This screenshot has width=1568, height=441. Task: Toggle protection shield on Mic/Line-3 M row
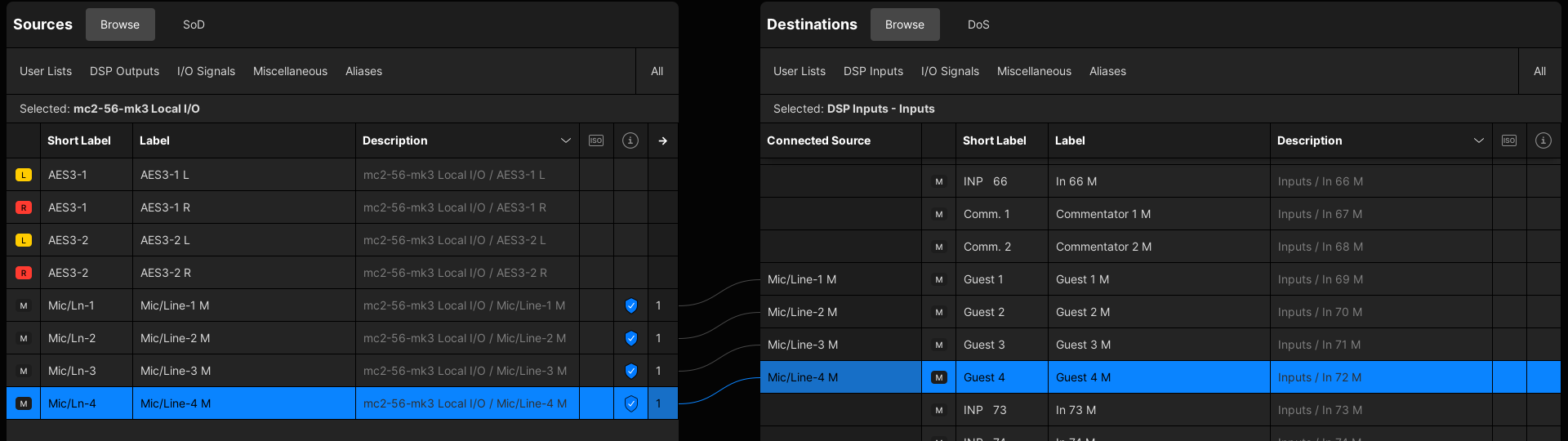pos(630,371)
